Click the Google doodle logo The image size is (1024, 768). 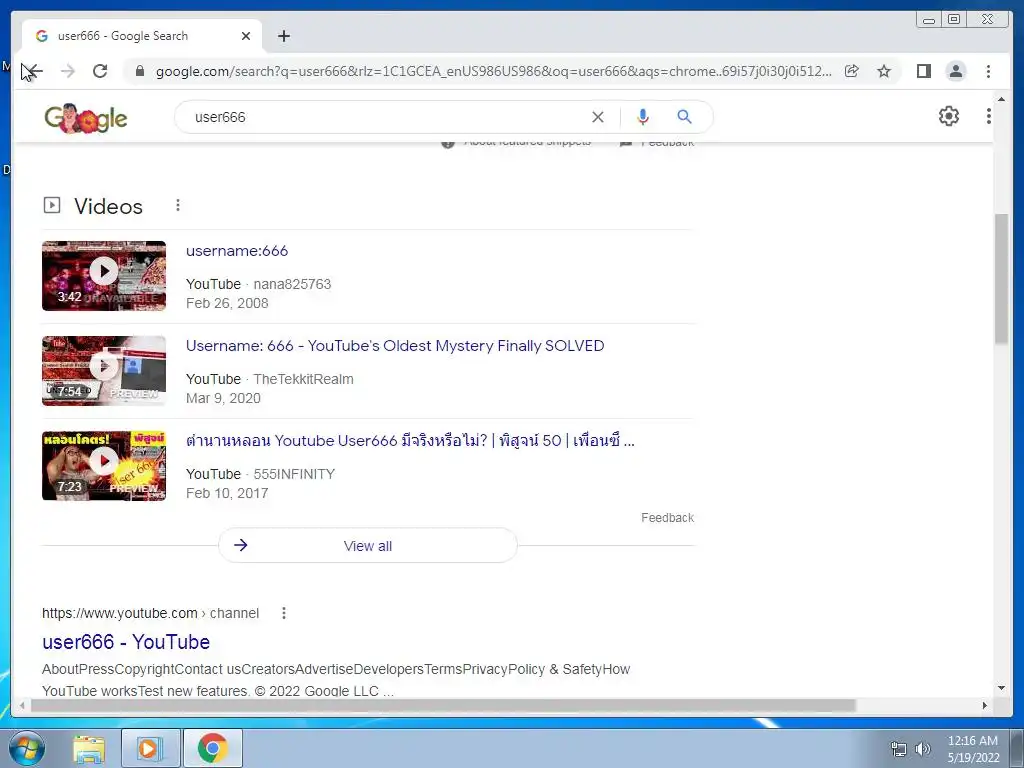tap(86, 118)
